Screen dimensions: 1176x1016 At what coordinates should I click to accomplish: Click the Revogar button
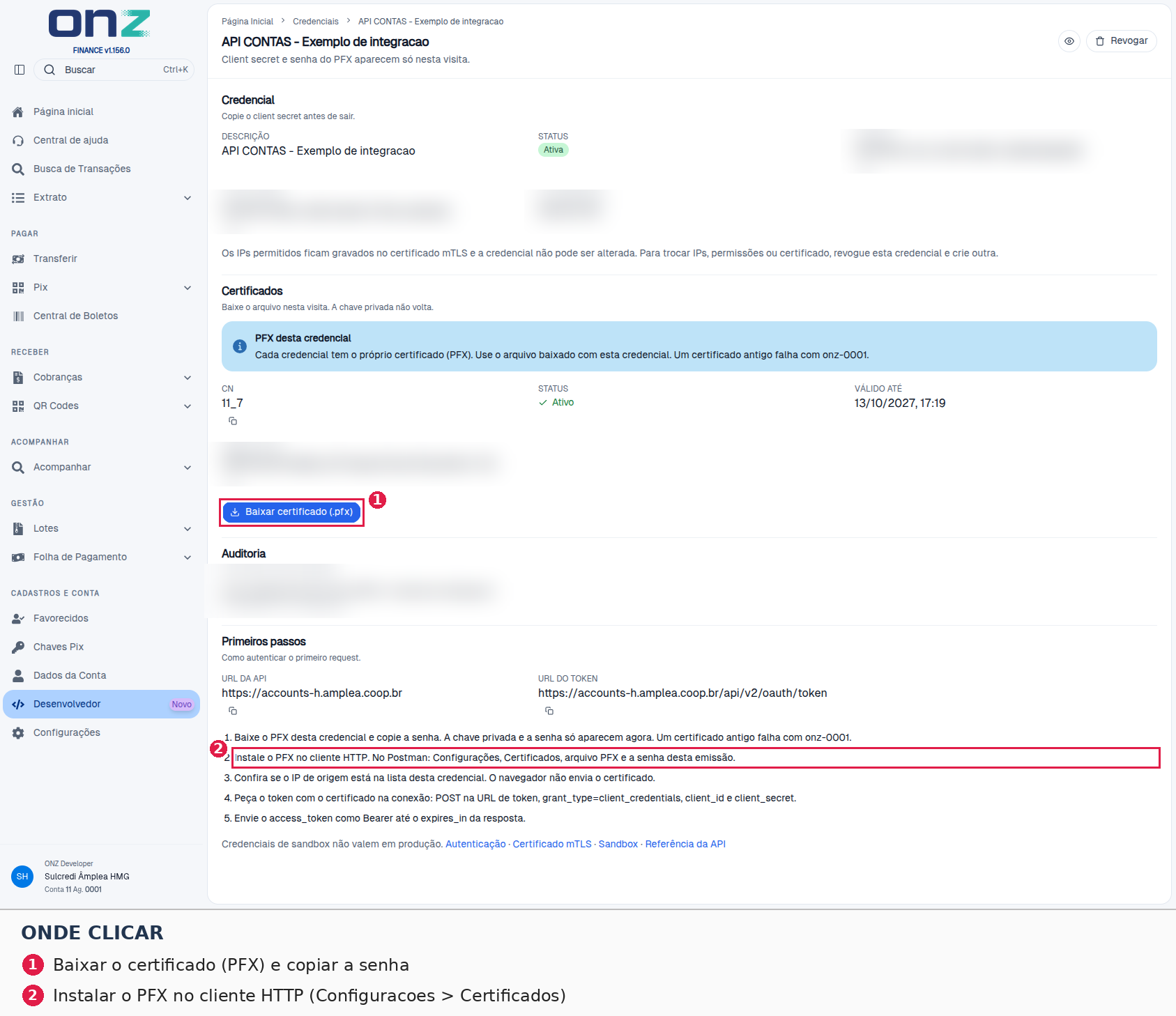(x=1121, y=41)
